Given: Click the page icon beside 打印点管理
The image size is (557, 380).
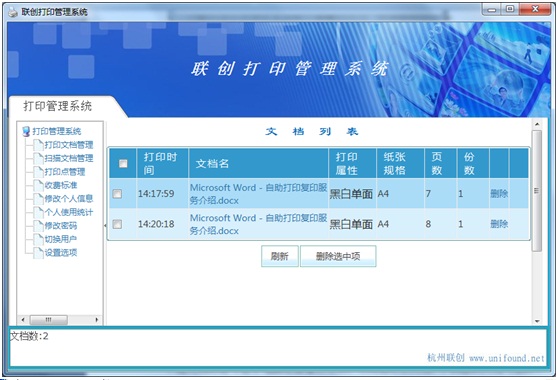Looking at the screenshot, I should pyautogui.click(x=38, y=172).
